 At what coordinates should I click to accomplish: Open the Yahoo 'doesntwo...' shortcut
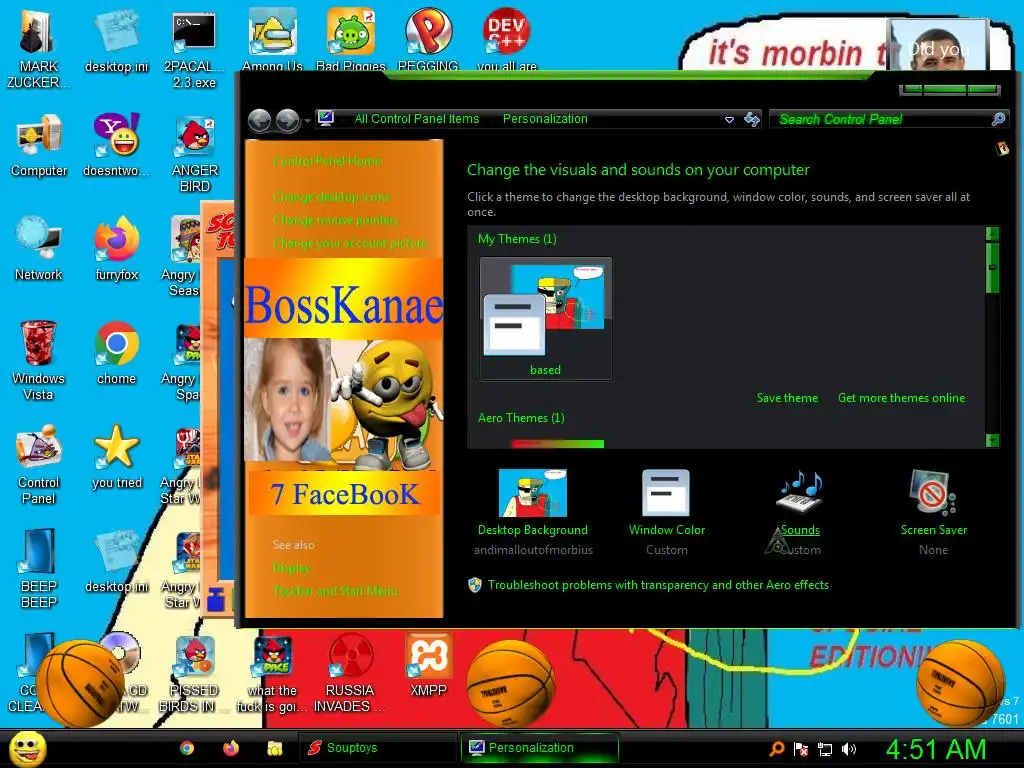(116, 146)
